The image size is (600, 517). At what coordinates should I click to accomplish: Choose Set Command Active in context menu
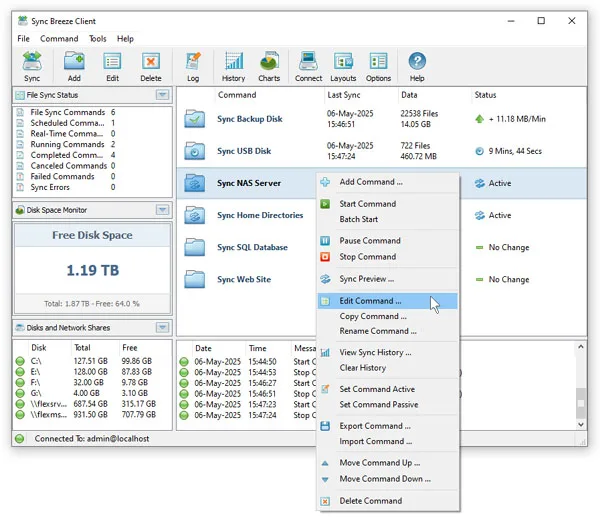[388, 389]
